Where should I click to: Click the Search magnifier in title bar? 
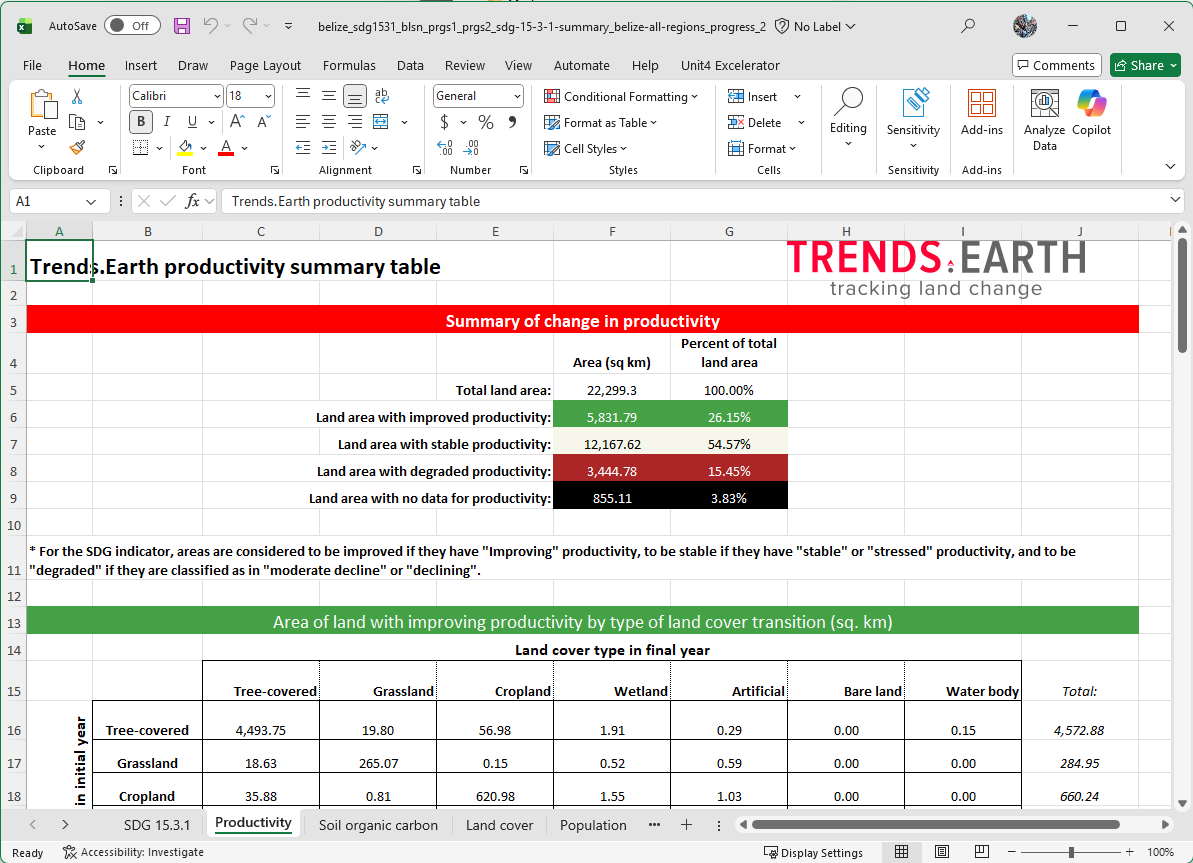coord(968,26)
